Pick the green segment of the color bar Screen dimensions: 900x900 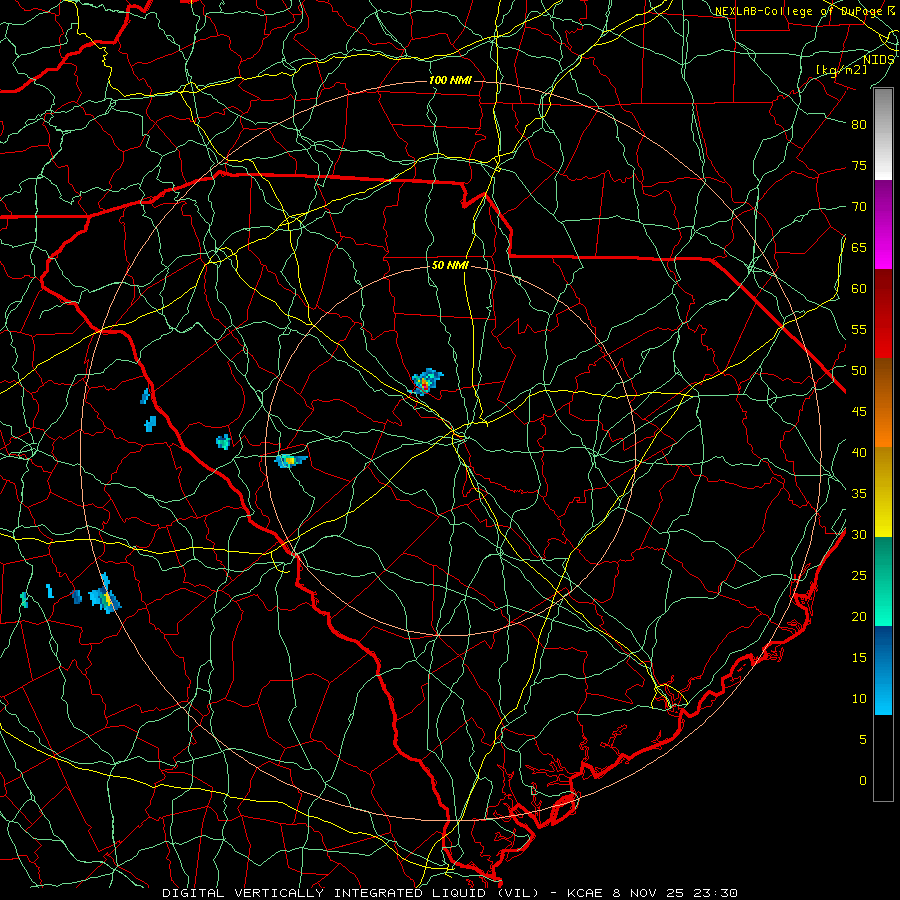click(883, 581)
